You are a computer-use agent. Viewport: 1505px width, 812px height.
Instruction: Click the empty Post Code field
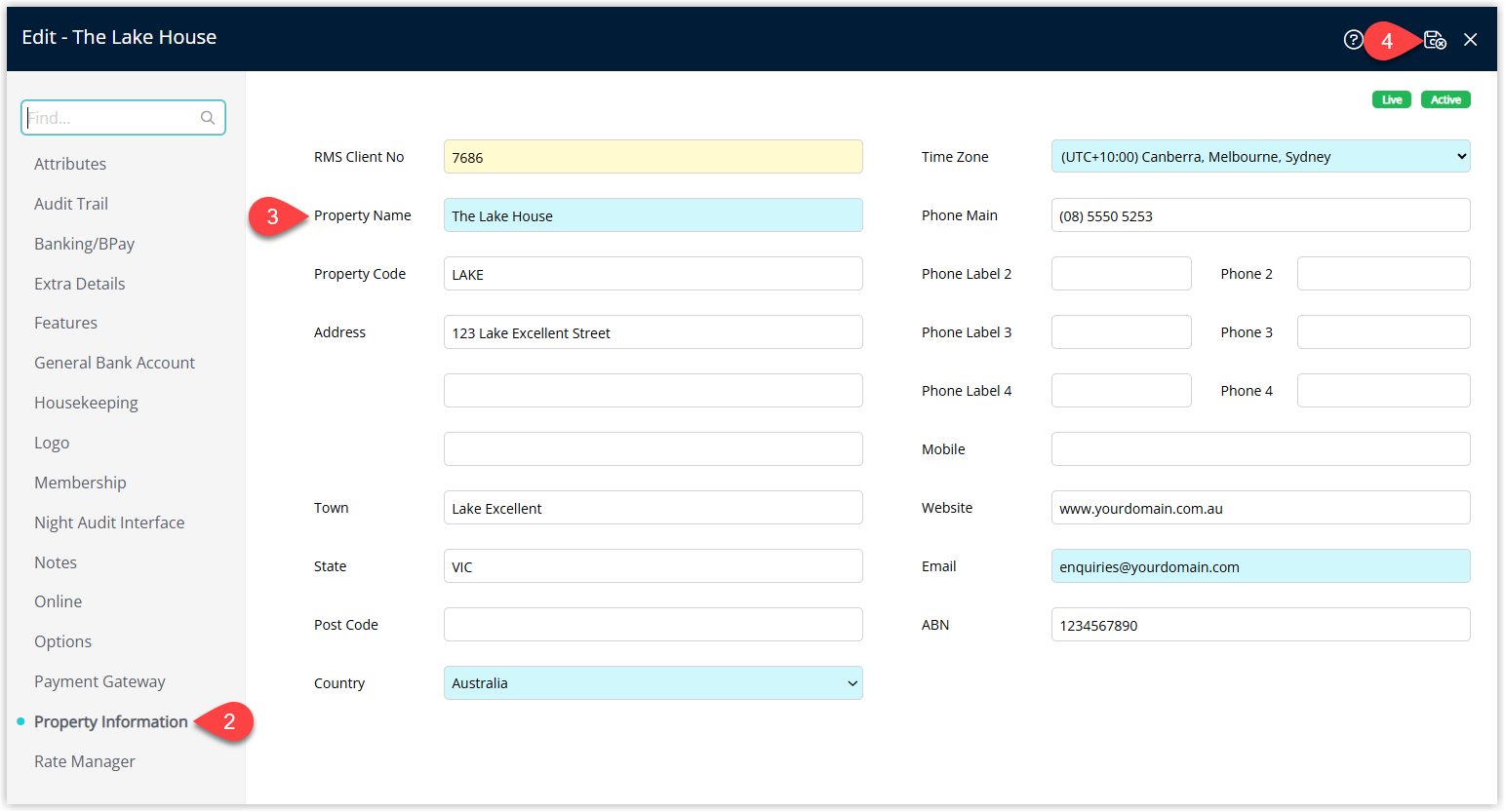(653, 624)
